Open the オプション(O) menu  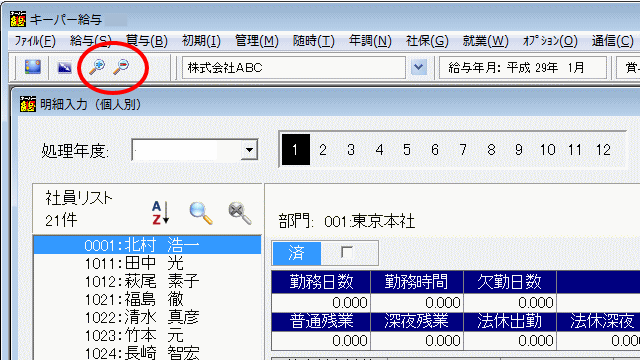[x=550, y=41]
